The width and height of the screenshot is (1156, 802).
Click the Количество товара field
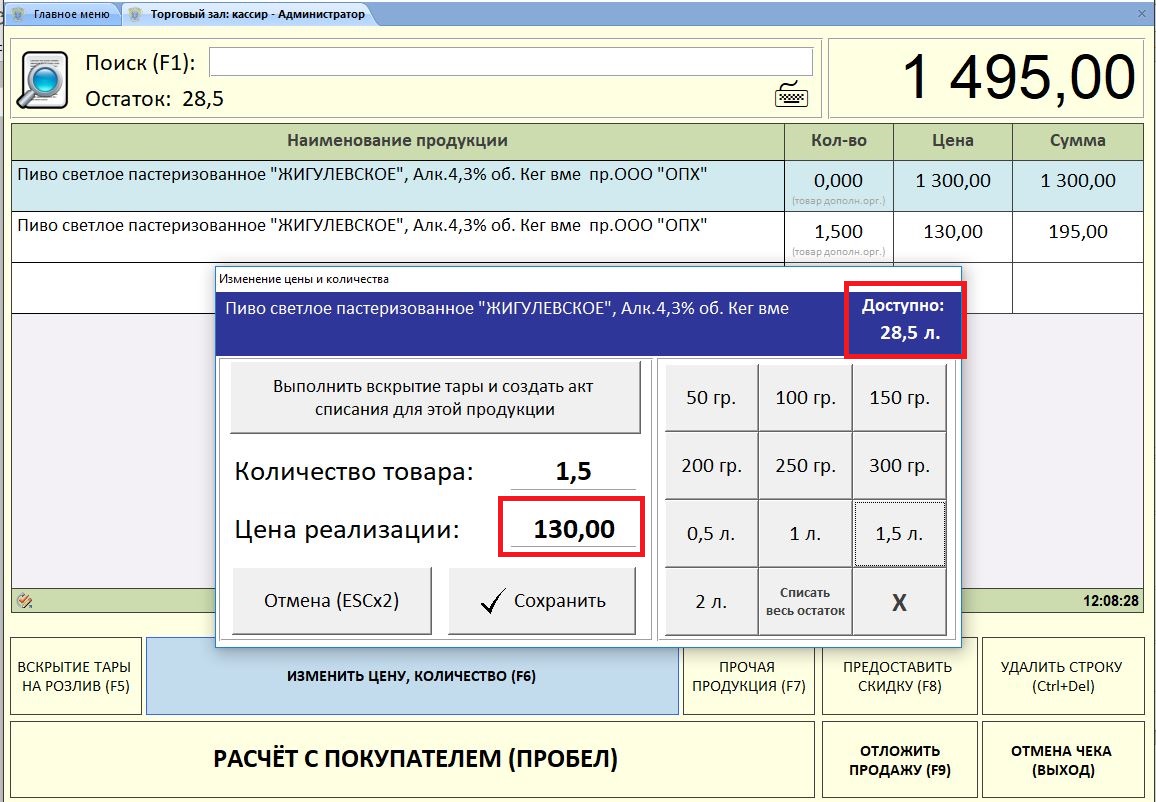coord(573,472)
